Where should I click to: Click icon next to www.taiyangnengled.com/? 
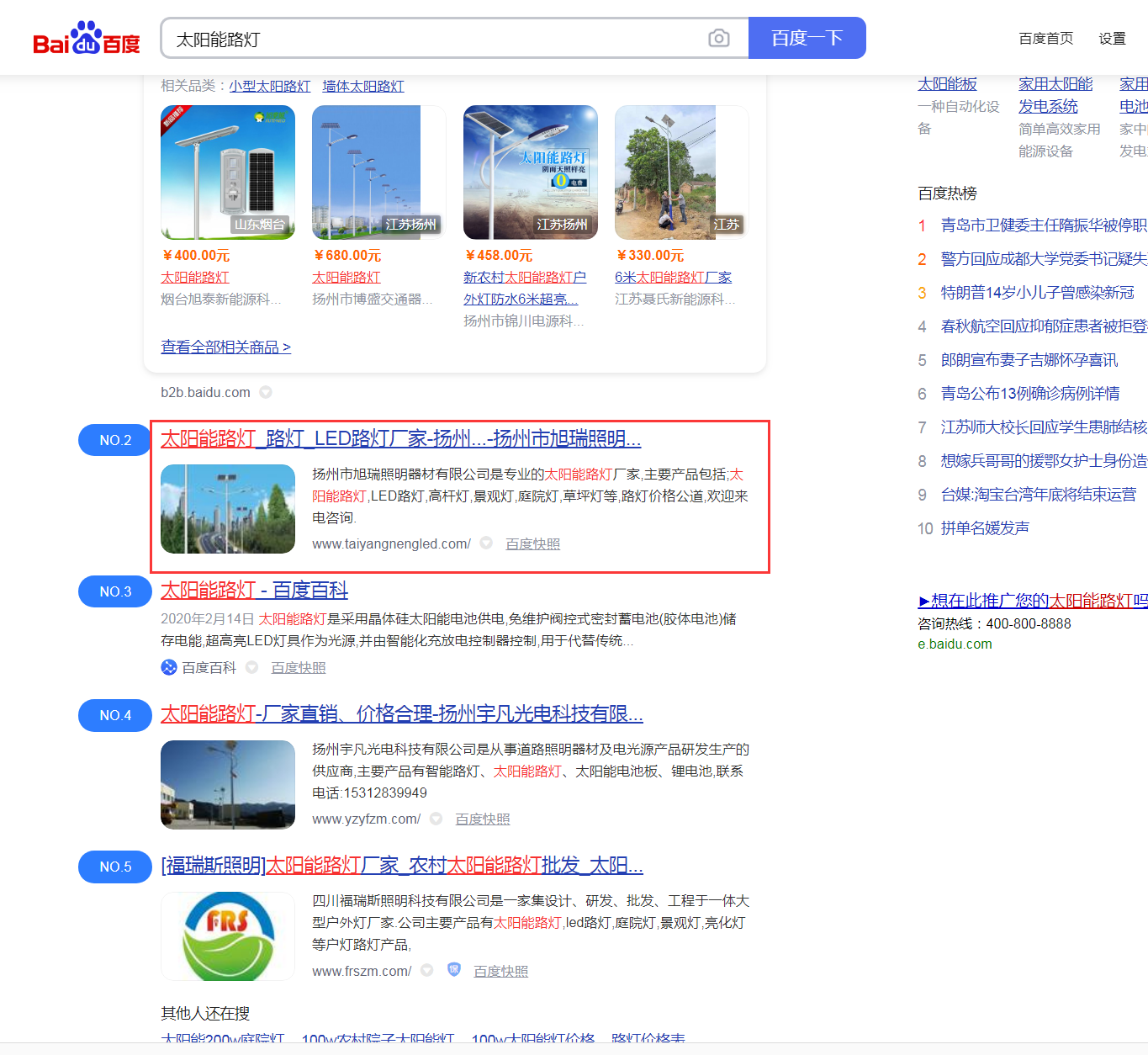[486, 543]
